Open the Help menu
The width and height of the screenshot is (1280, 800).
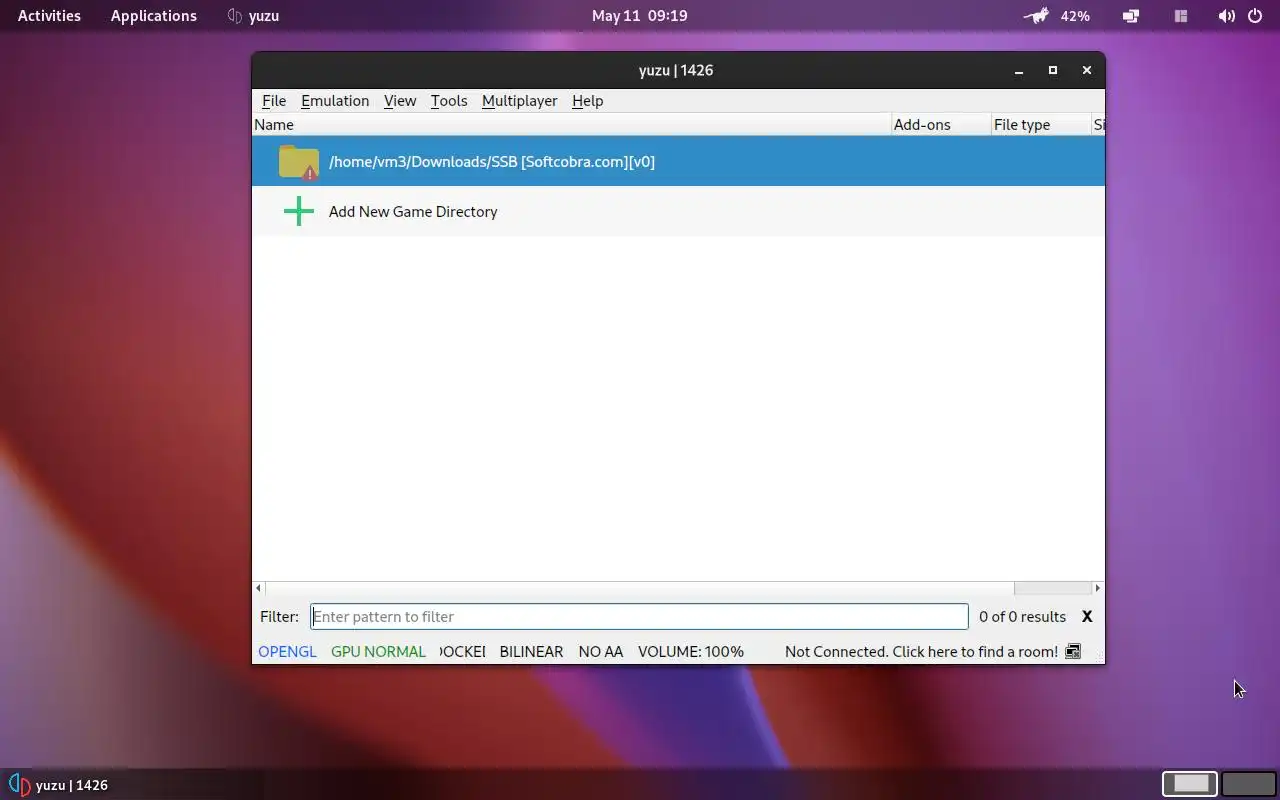tap(587, 101)
